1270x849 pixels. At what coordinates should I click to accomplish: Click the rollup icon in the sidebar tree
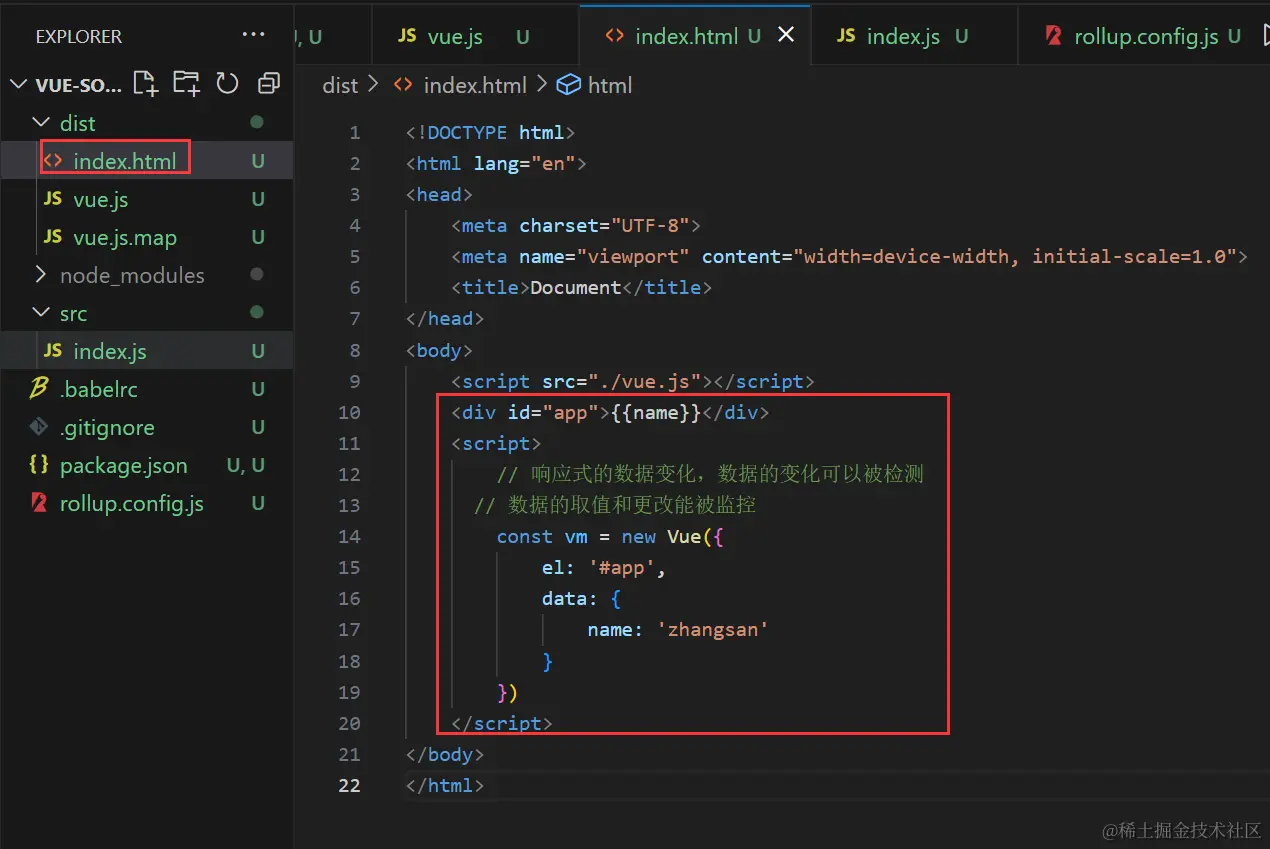pos(39,503)
